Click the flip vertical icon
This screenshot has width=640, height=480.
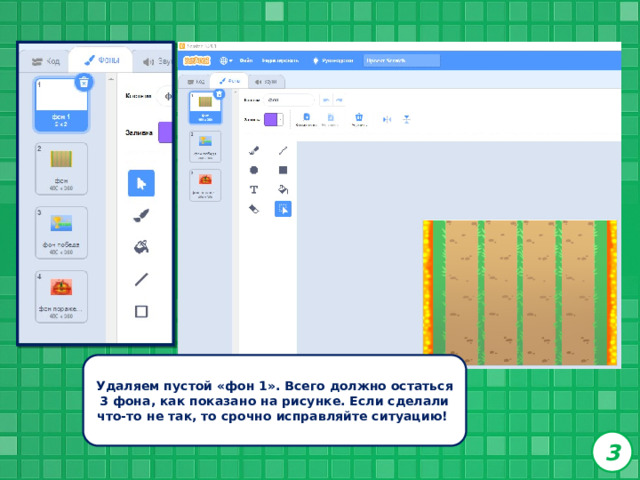[x=407, y=119]
